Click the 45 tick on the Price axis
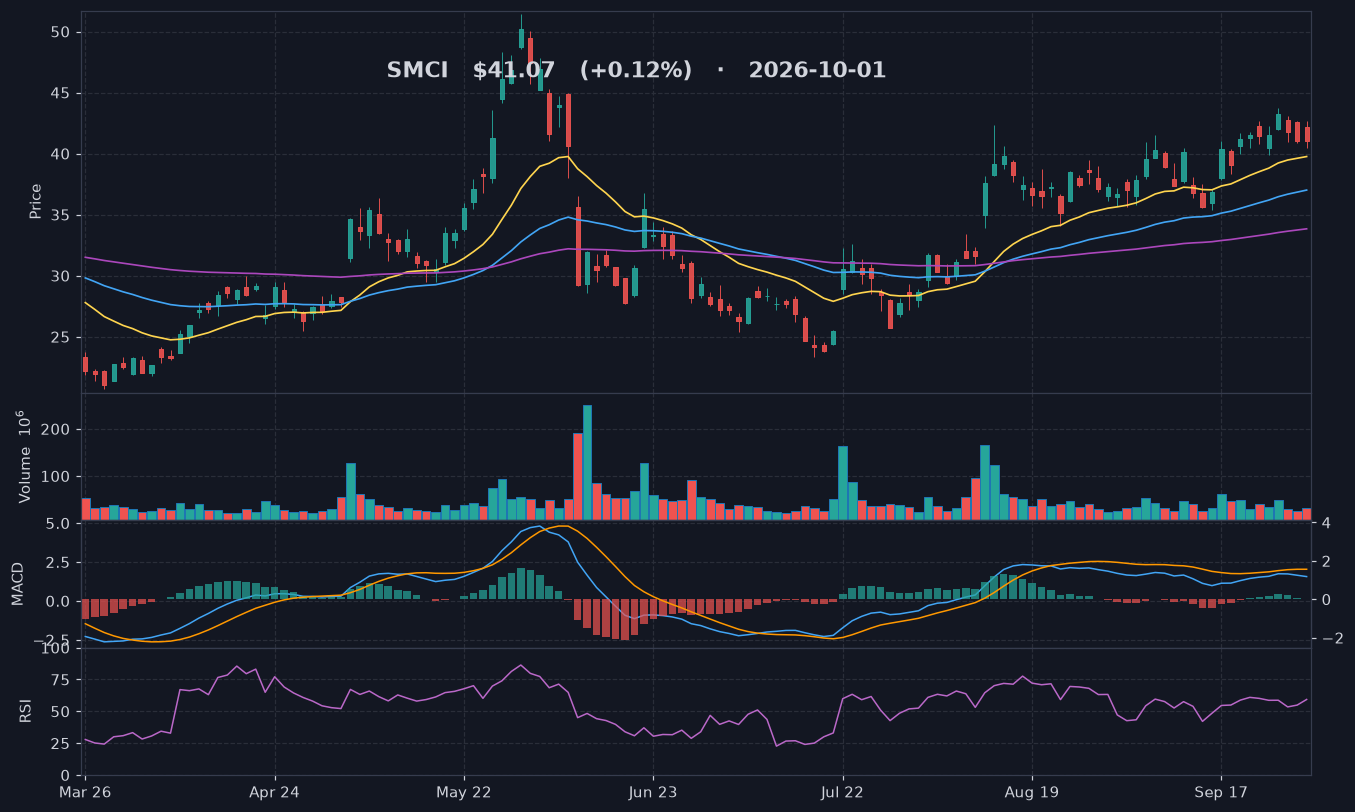 [60, 94]
